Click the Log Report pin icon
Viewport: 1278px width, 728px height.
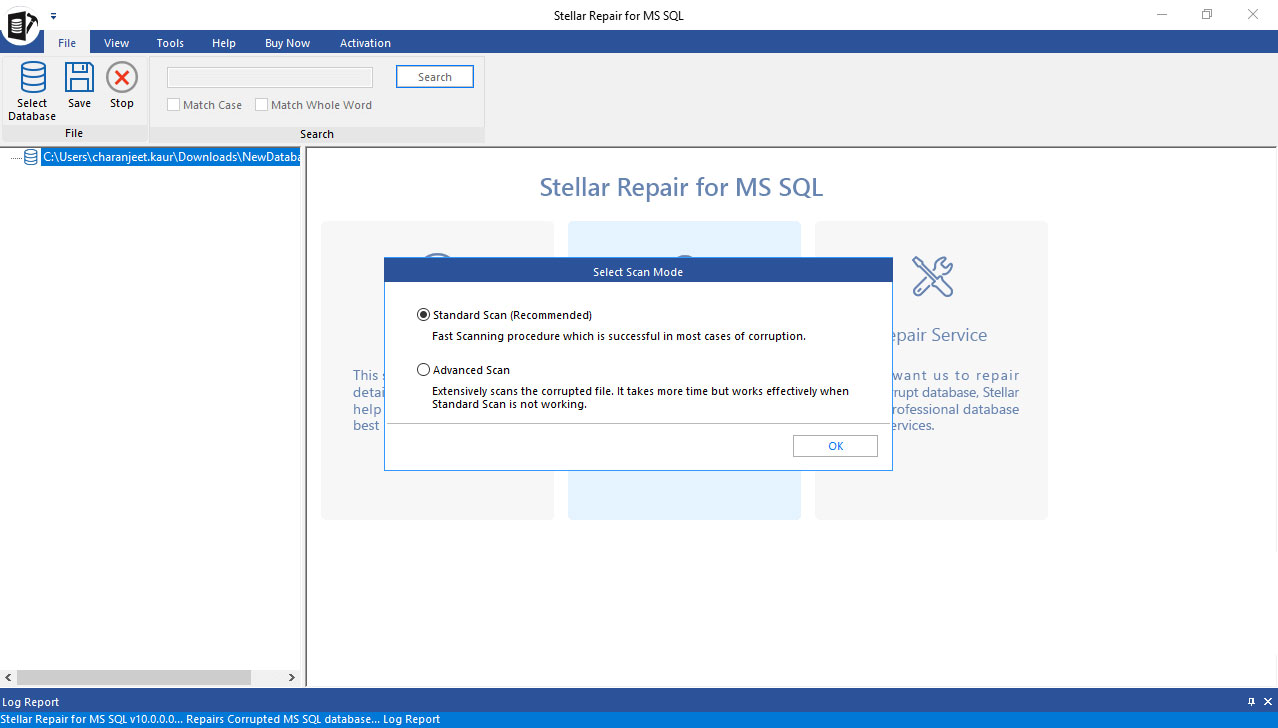pyautogui.click(x=1251, y=702)
